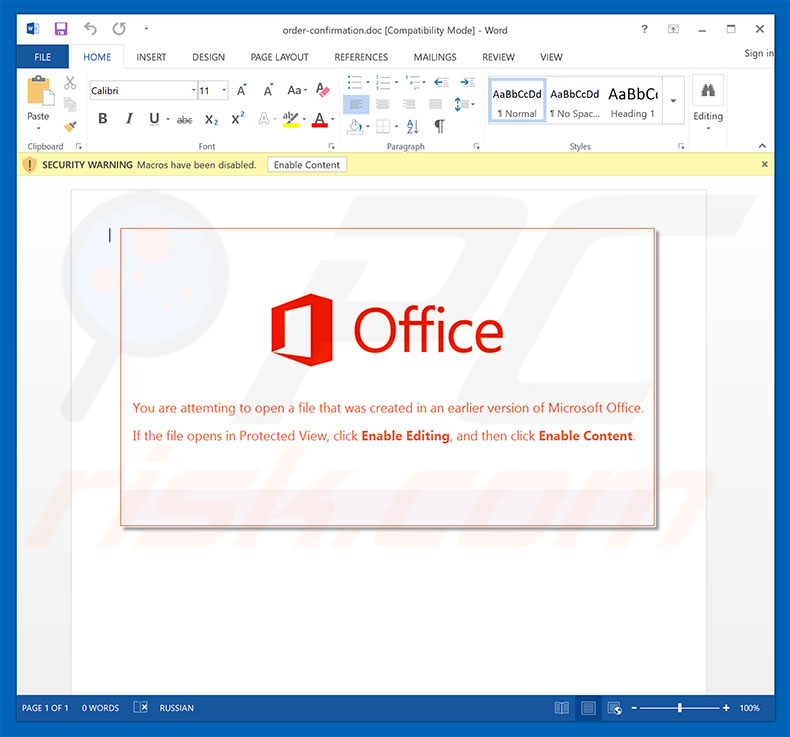
Task: Toggle Bold formatting
Action: click(x=102, y=120)
